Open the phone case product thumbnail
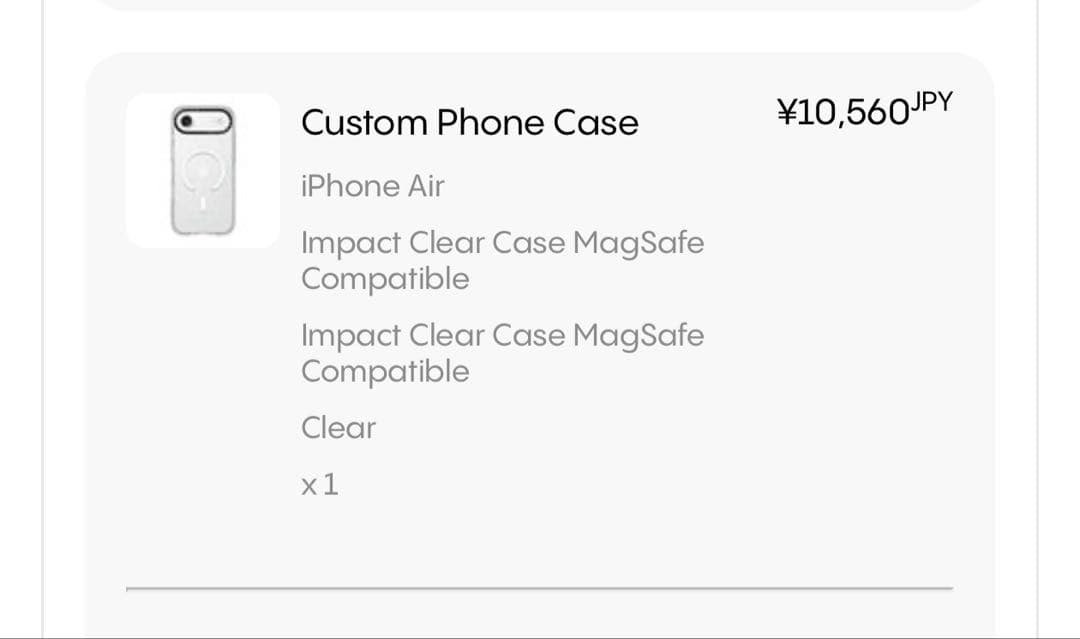 202,170
